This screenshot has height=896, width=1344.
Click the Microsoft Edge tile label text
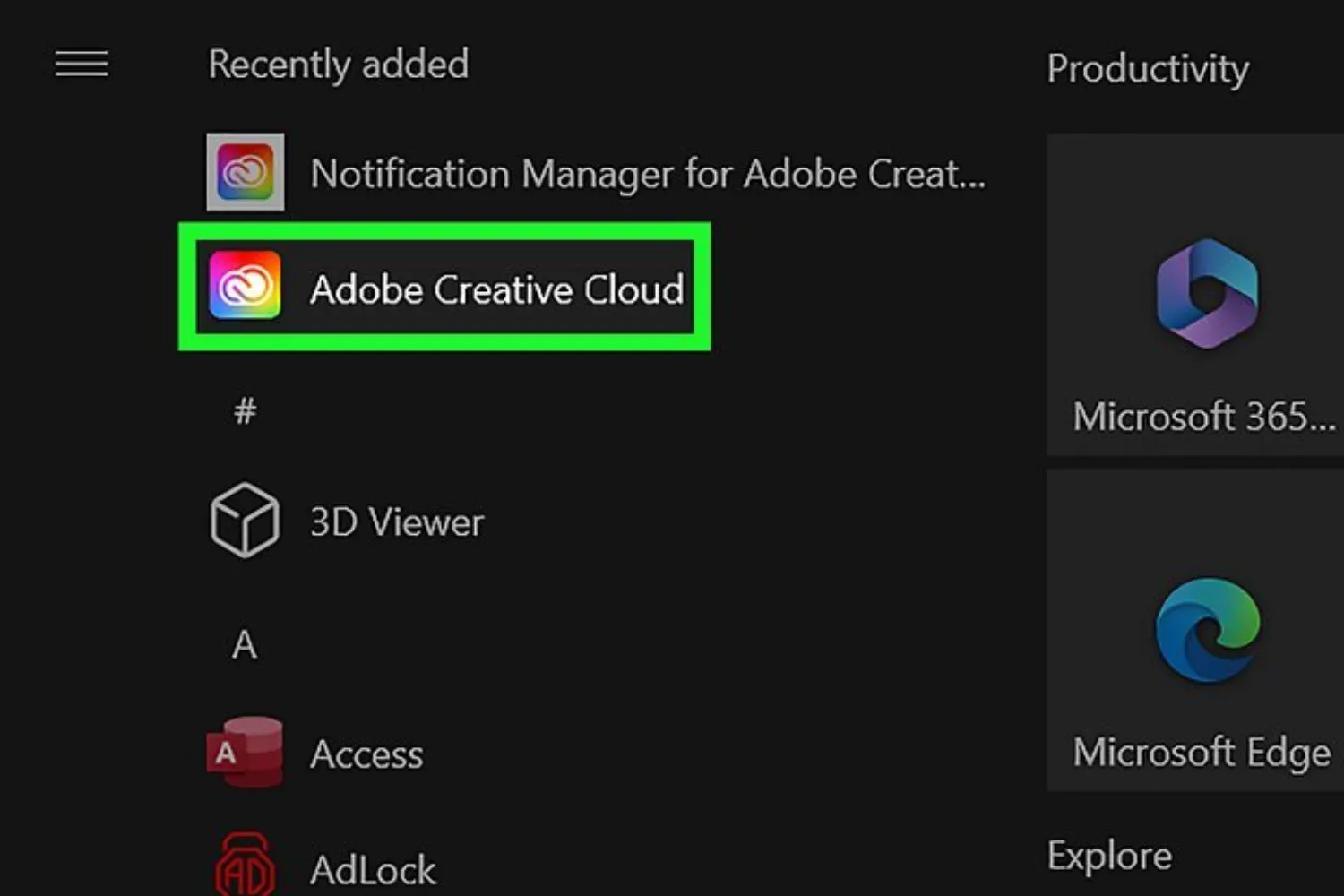[x=1201, y=752]
